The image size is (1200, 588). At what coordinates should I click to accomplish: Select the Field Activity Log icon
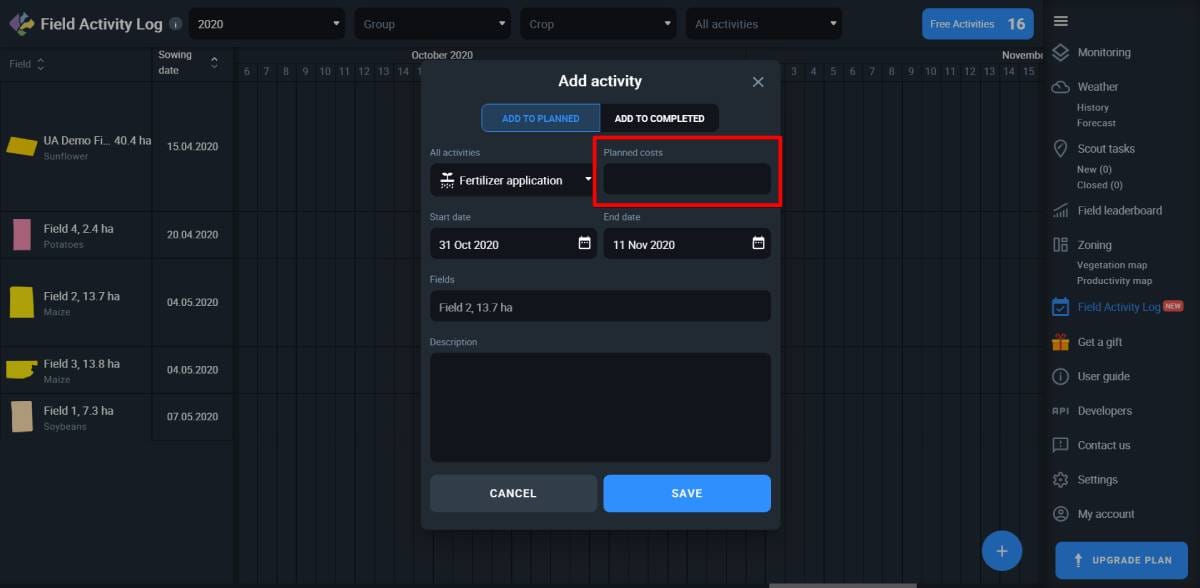1060,306
